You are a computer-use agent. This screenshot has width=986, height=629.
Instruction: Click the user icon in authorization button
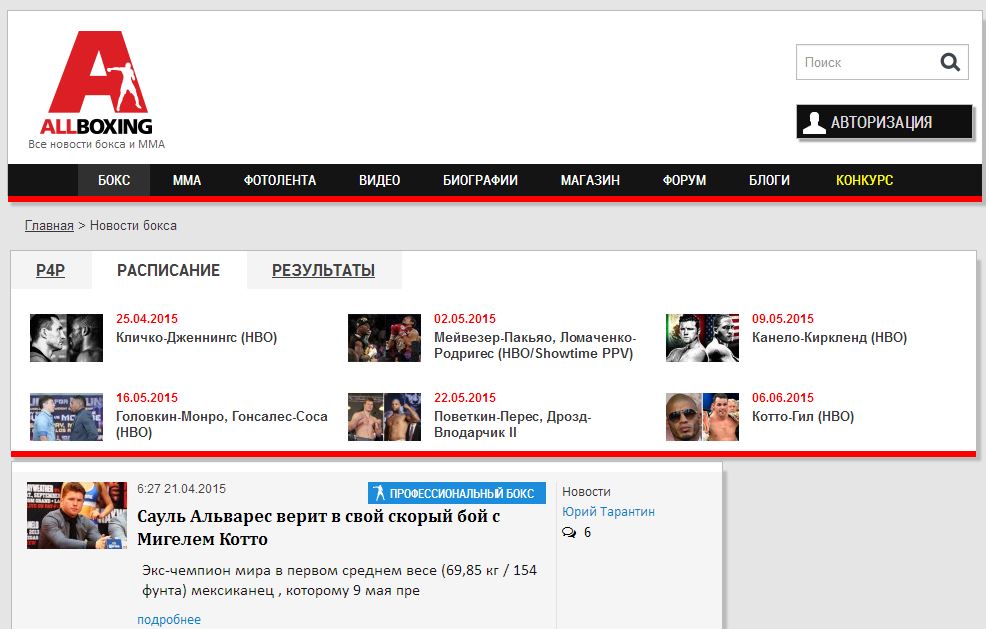pos(814,122)
